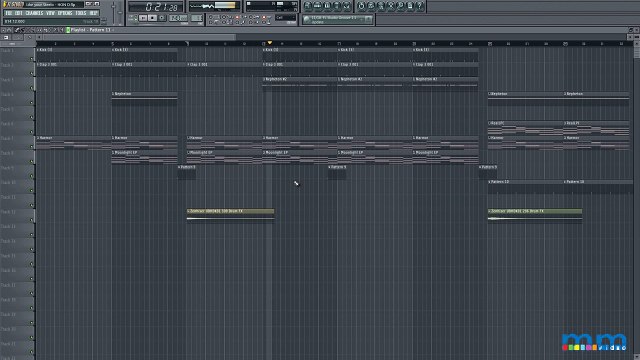The image size is (640, 360).
Task: Open the TOOLS menu
Action: click(81, 13)
